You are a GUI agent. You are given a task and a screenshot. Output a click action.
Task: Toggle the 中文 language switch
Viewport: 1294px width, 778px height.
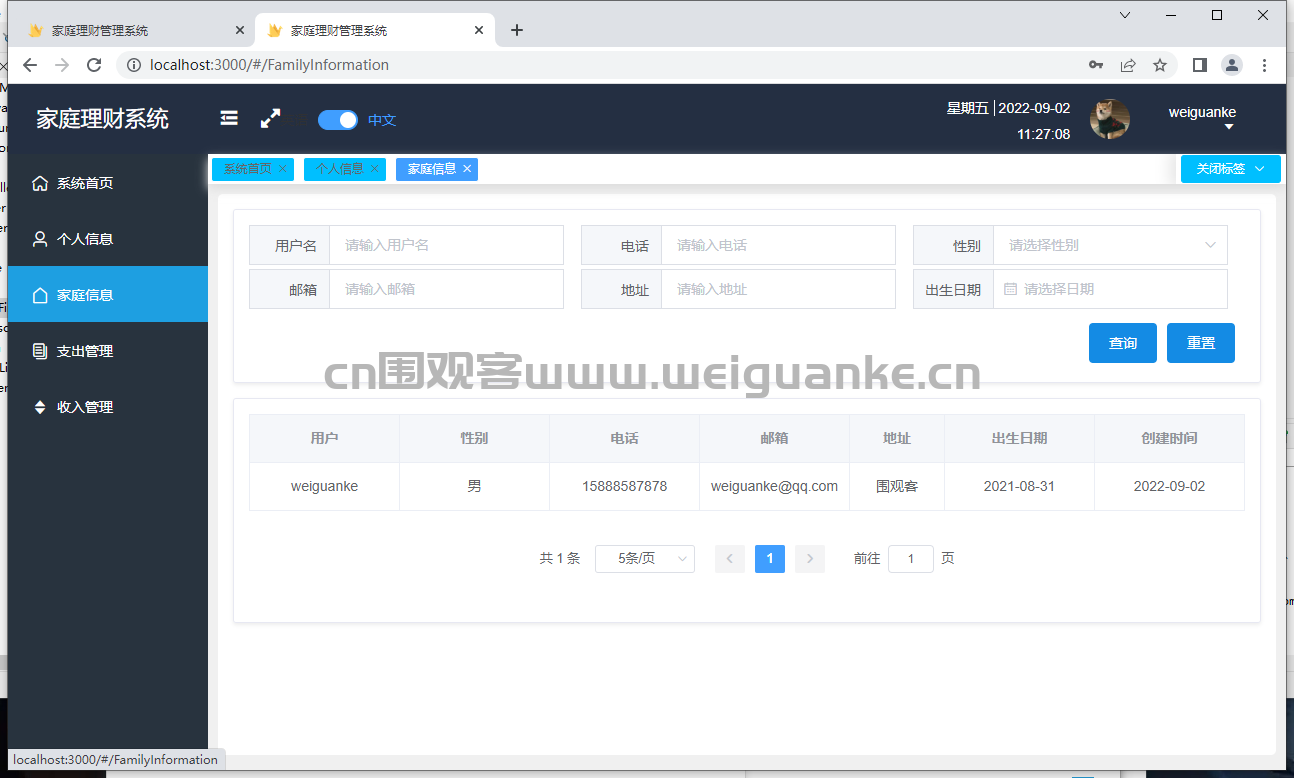coord(338,120)
